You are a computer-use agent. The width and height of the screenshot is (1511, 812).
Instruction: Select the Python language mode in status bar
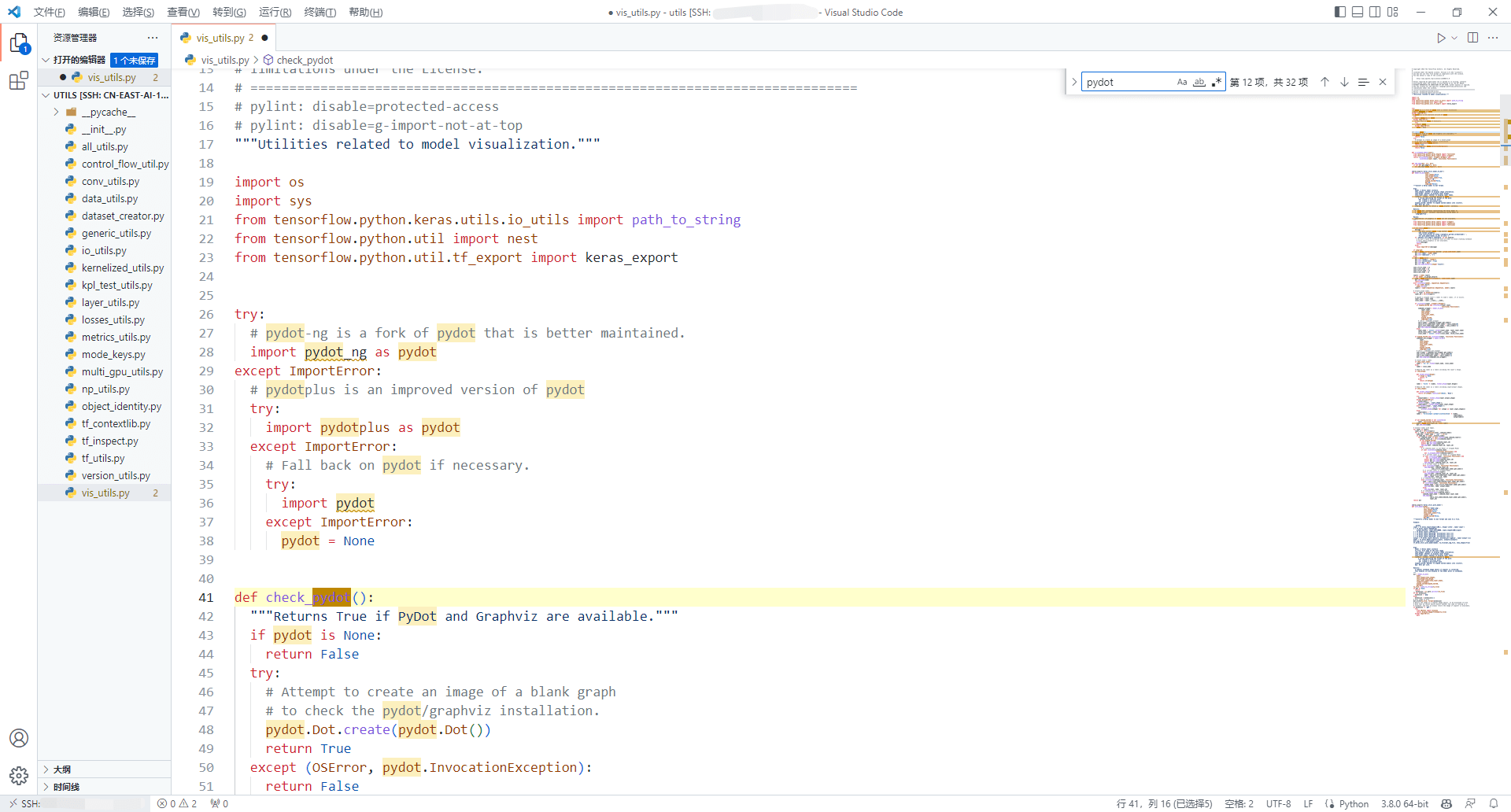[1354, 803]
